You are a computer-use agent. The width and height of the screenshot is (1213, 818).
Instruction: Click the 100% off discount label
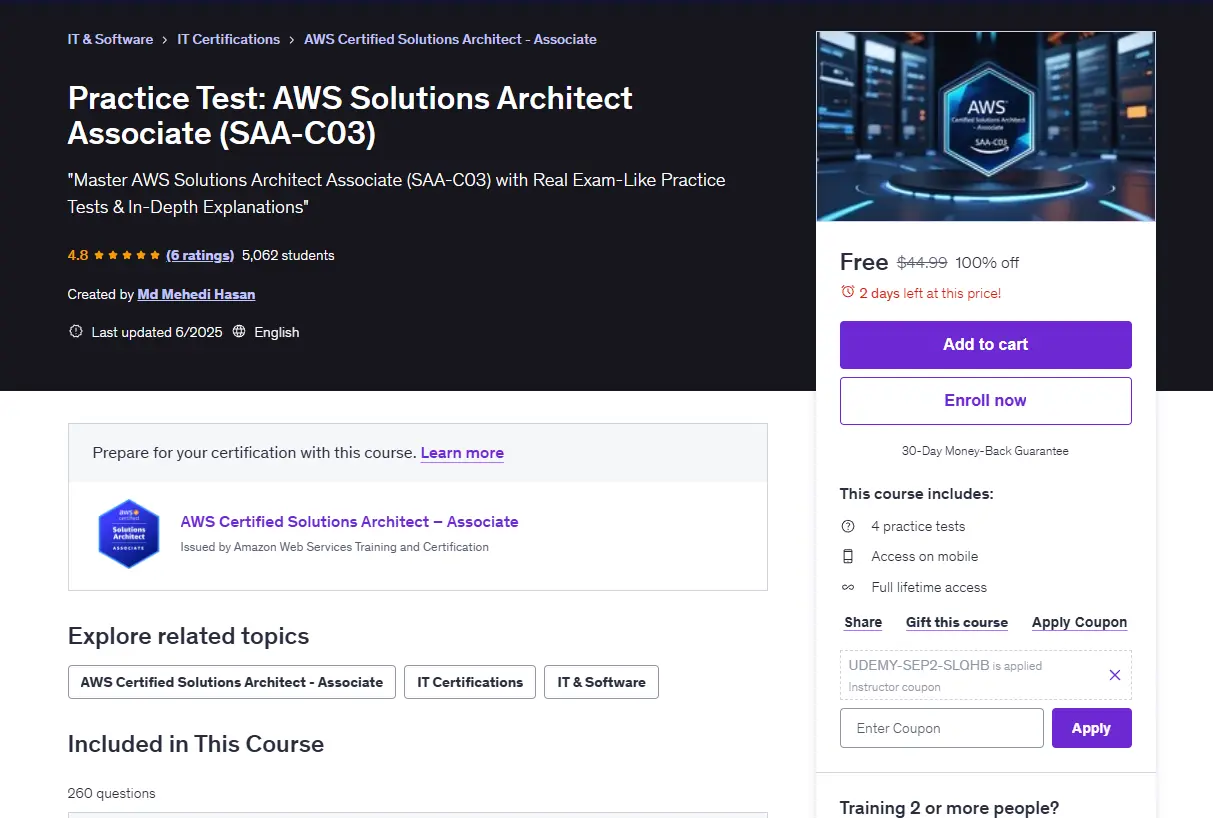click(x=987, y=263)
